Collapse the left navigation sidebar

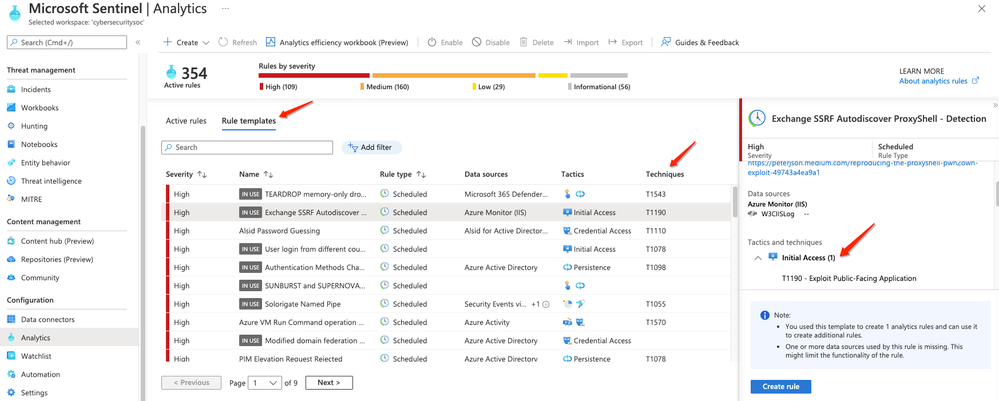tap(138, 42)
